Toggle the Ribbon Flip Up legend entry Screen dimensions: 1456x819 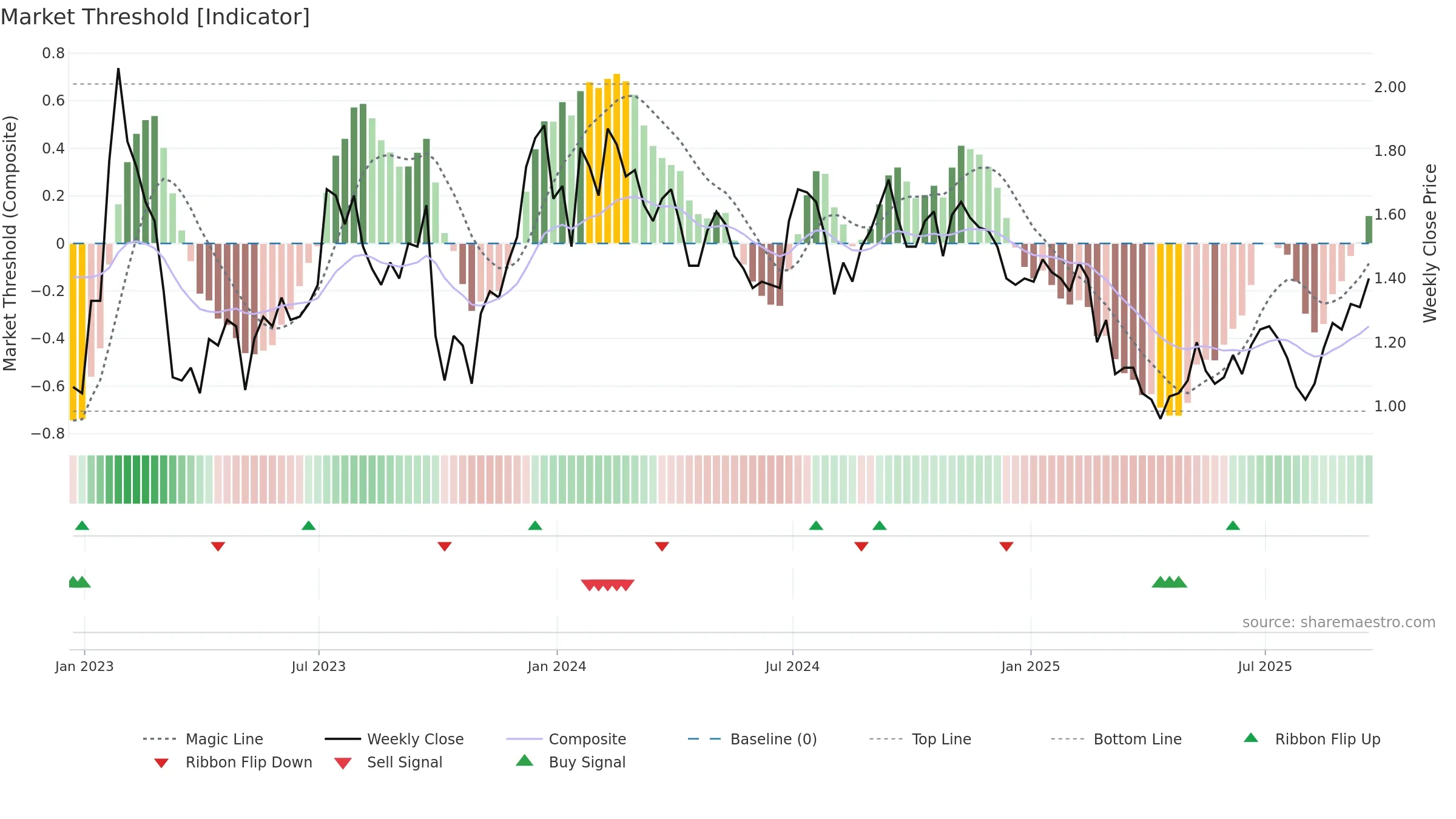(x=1312, y=739)
